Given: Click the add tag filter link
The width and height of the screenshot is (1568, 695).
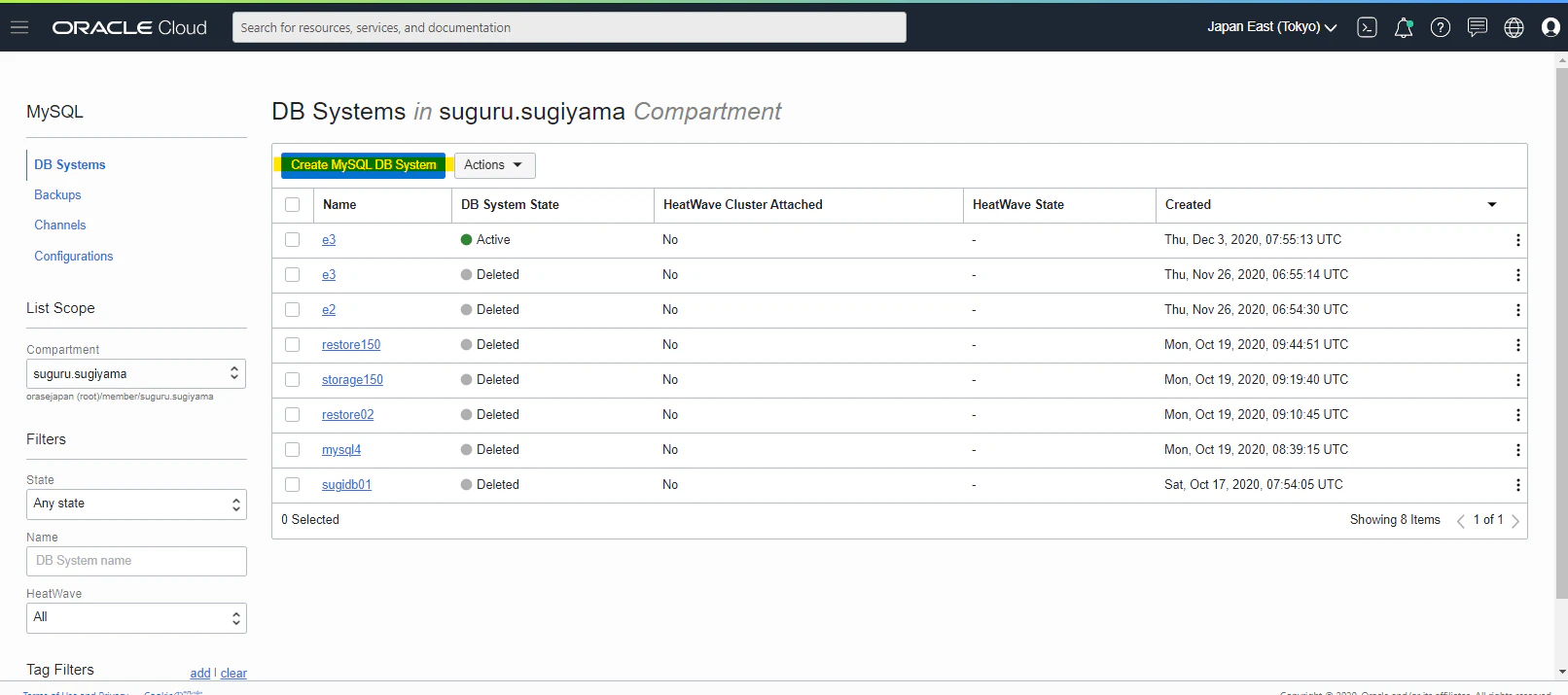Looking at the screenshot, I should tap(200, 674).
